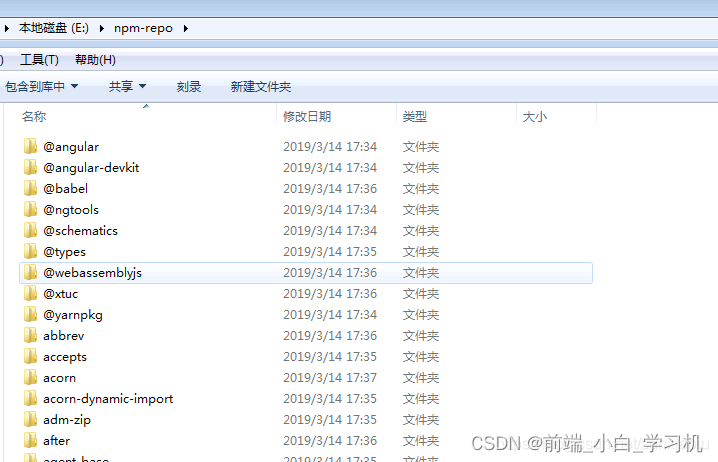Click 文件夹 type in the adm-zip row
The height and width of the screenshot is (462, 718).
(421, 420)
